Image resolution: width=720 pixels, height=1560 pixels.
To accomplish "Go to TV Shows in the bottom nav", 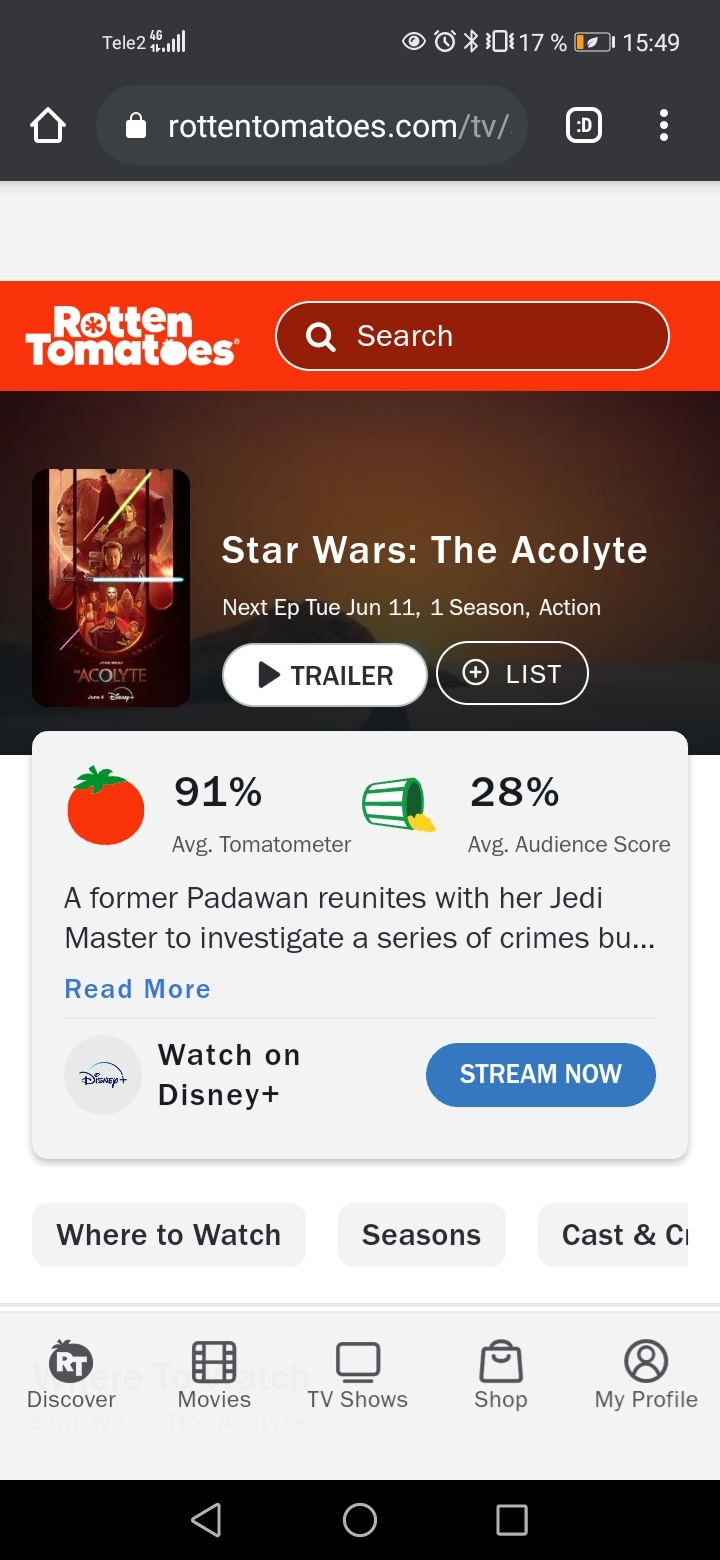I will click(x=357, y=1375).
